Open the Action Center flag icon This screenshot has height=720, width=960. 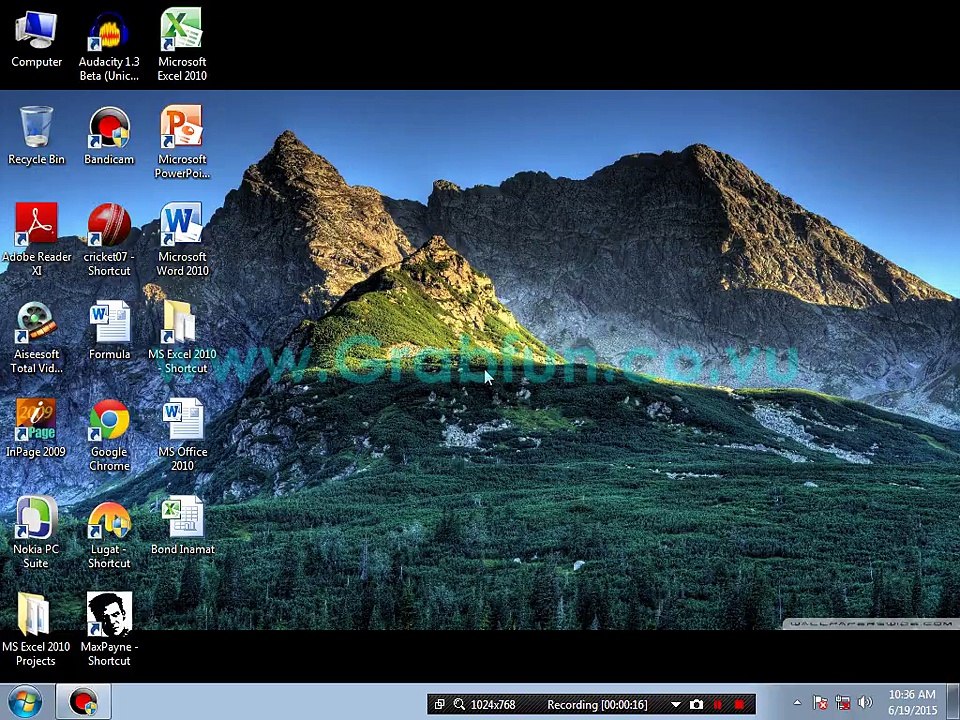[820, 703]
